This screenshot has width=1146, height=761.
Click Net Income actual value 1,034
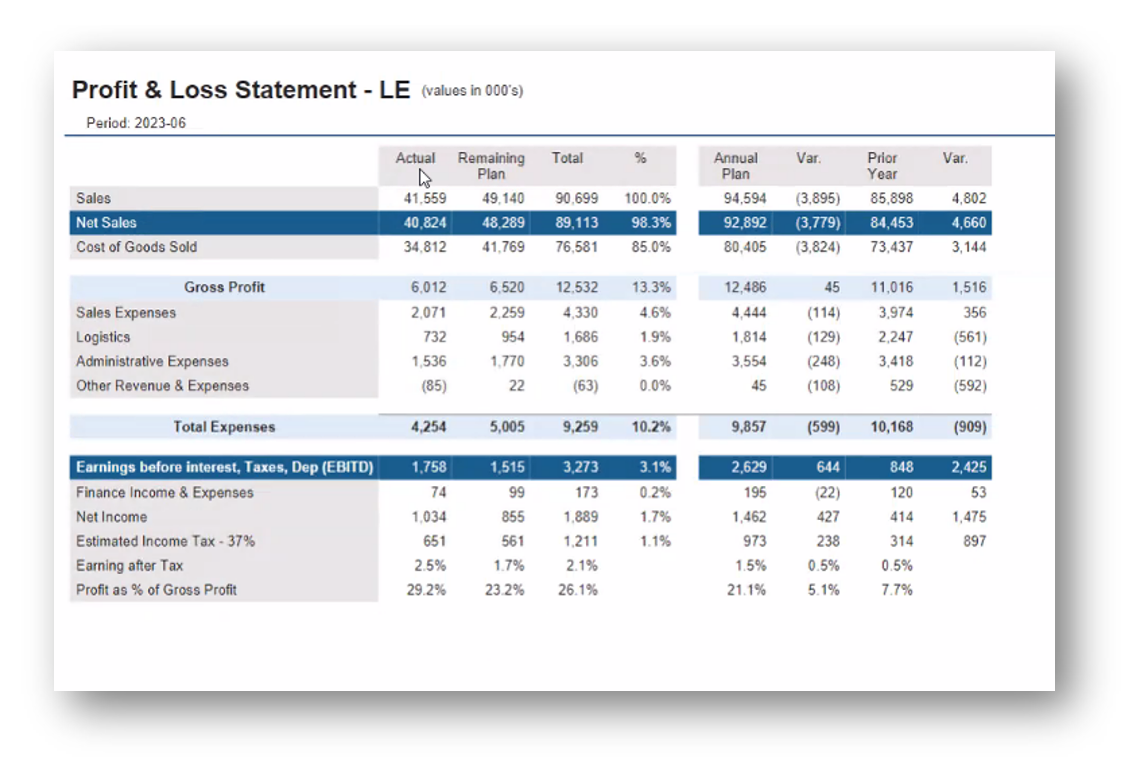point(428,517)
